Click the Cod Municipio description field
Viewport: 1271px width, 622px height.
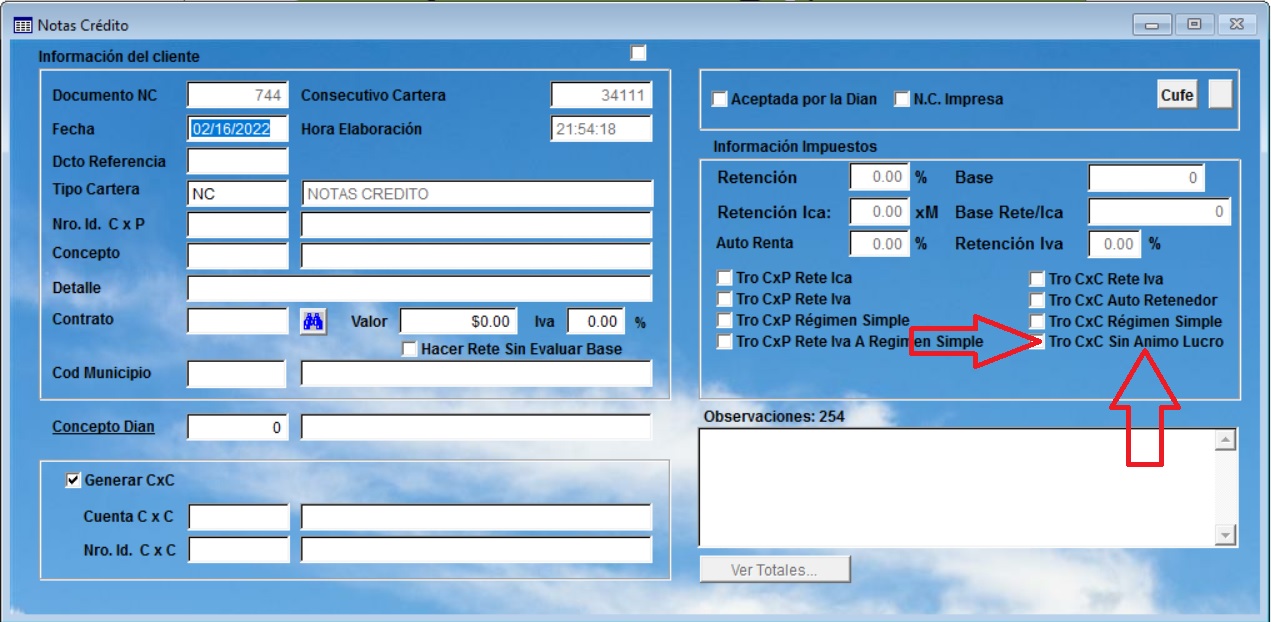[x=477, y=374]
